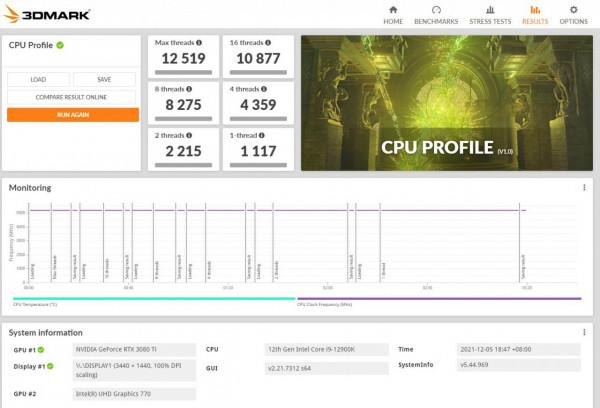Click the SystemInfo version v5.44.969 field
Viewport: 600px width, 408px height.
[518, 365]
